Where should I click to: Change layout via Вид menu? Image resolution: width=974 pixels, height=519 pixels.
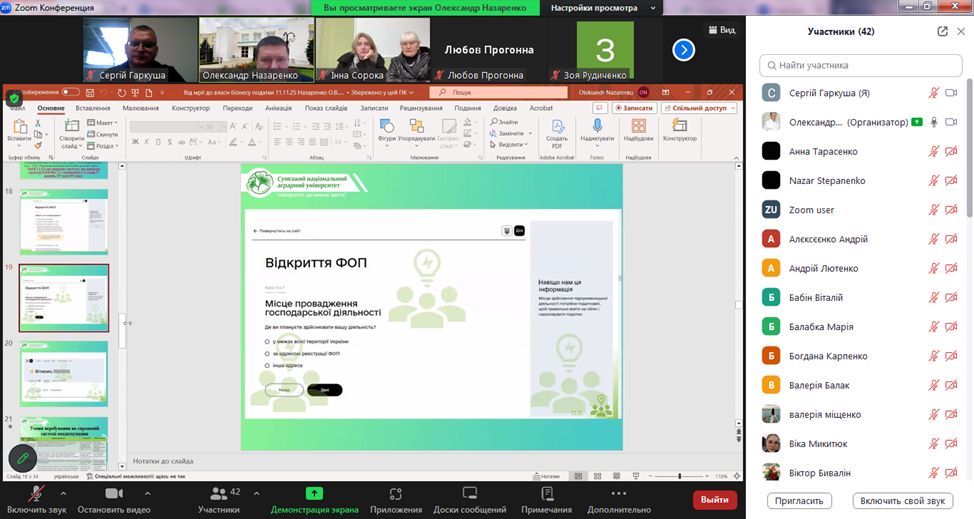[x=720, y=31]
